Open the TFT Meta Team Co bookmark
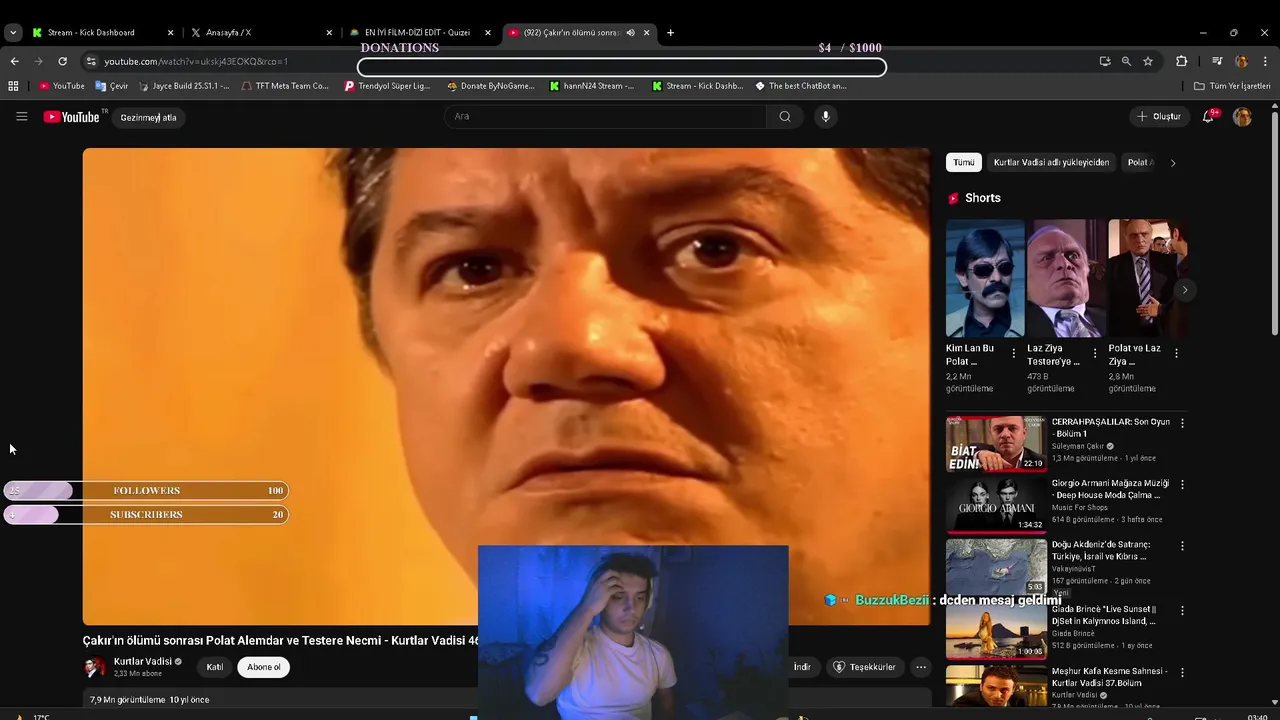The width and height of the screenshot is (1280, 720). click(285, 86)
